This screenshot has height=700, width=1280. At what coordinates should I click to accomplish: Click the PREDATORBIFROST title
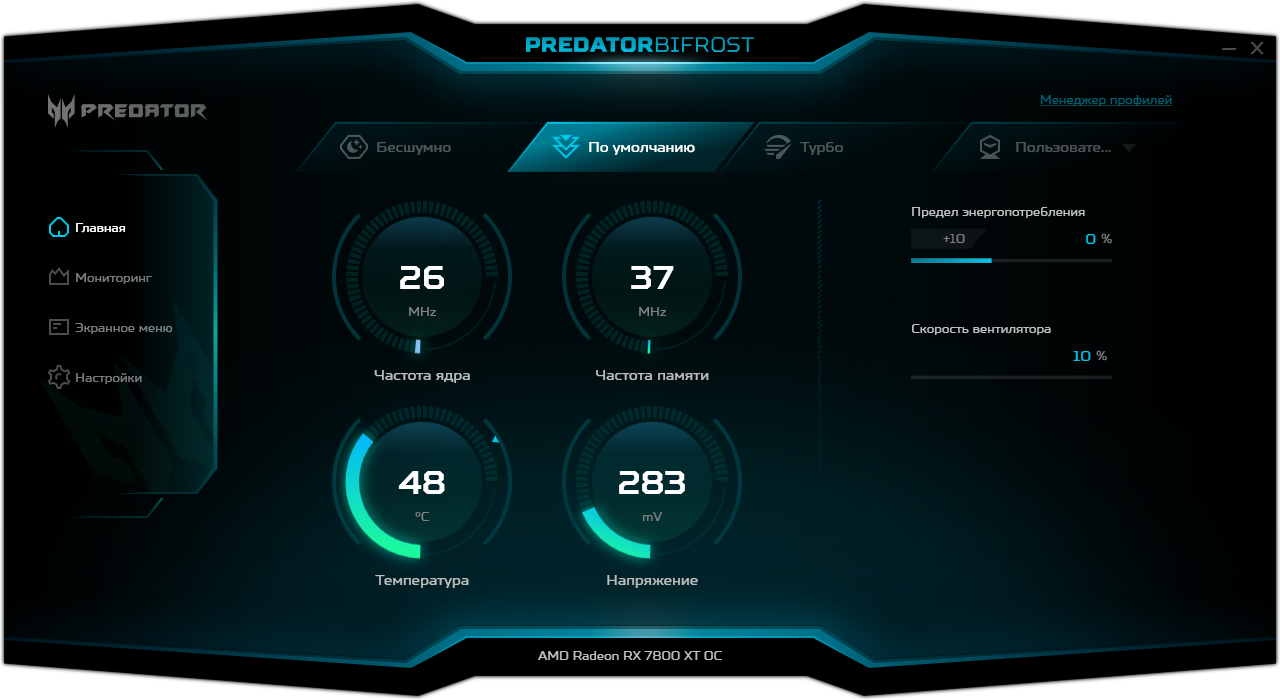[x=640, y=45]
